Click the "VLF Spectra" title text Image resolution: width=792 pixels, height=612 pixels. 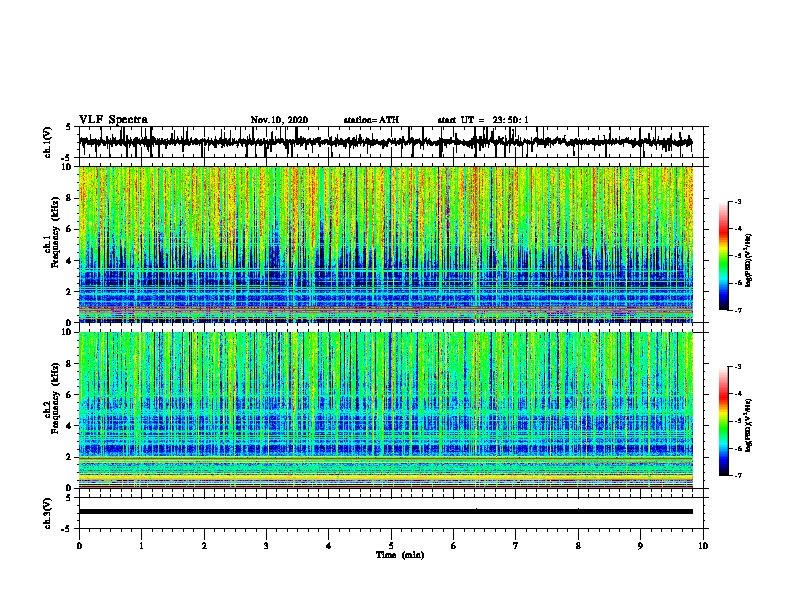[x=113, y=119]
